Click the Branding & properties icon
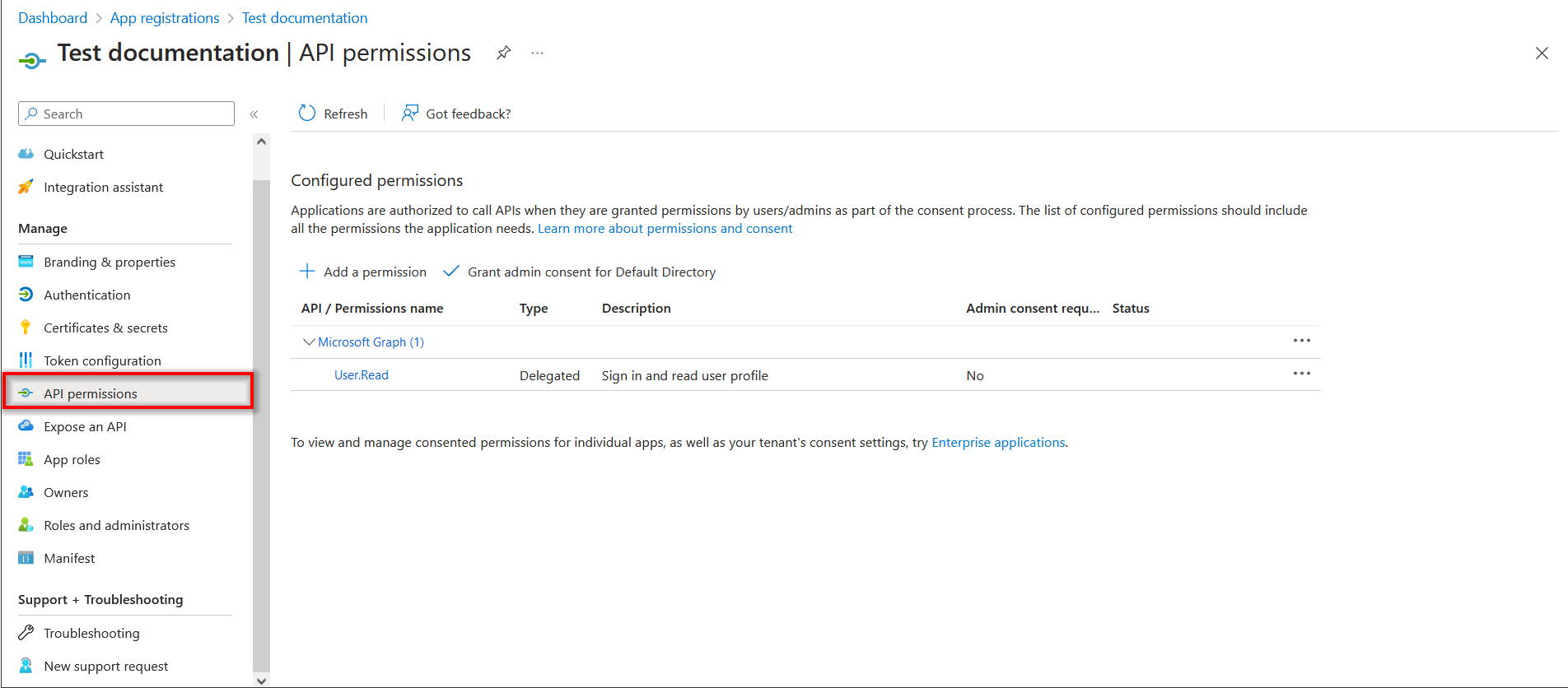 [26, 262]
